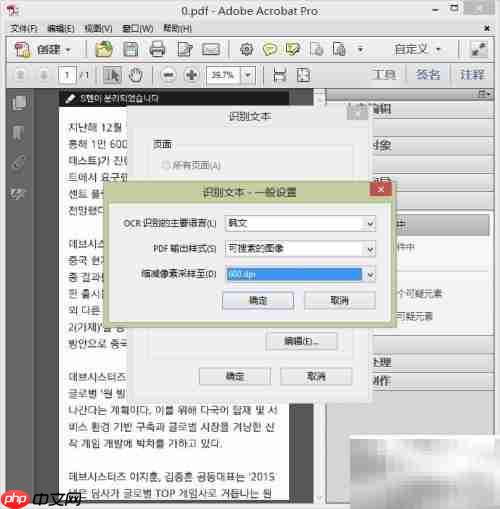The height and width of the screenshot is (509, 500).
Task: Click the Open file folder icon
Action: (104, 49)
